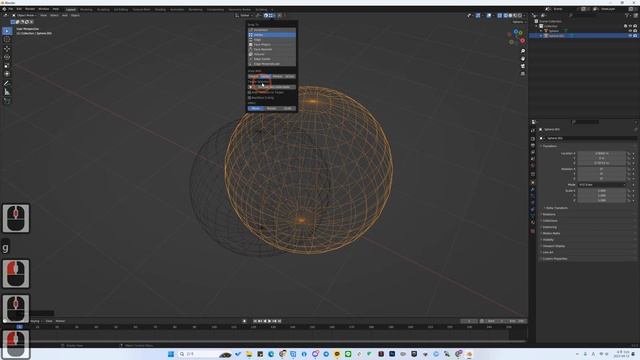Select the Move tool
The width and height of the screenshot is (640, 360).
point(7,49)
